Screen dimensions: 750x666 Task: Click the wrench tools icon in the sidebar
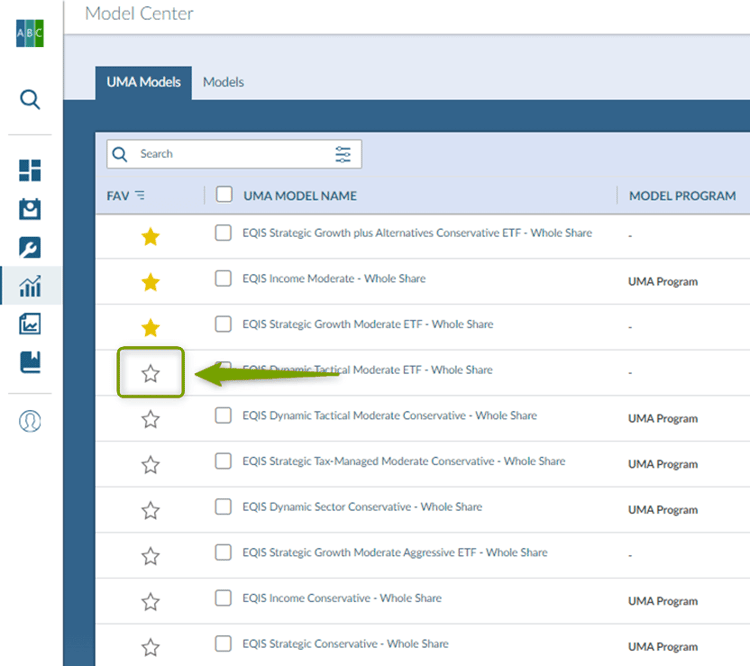tap(30, 247)
